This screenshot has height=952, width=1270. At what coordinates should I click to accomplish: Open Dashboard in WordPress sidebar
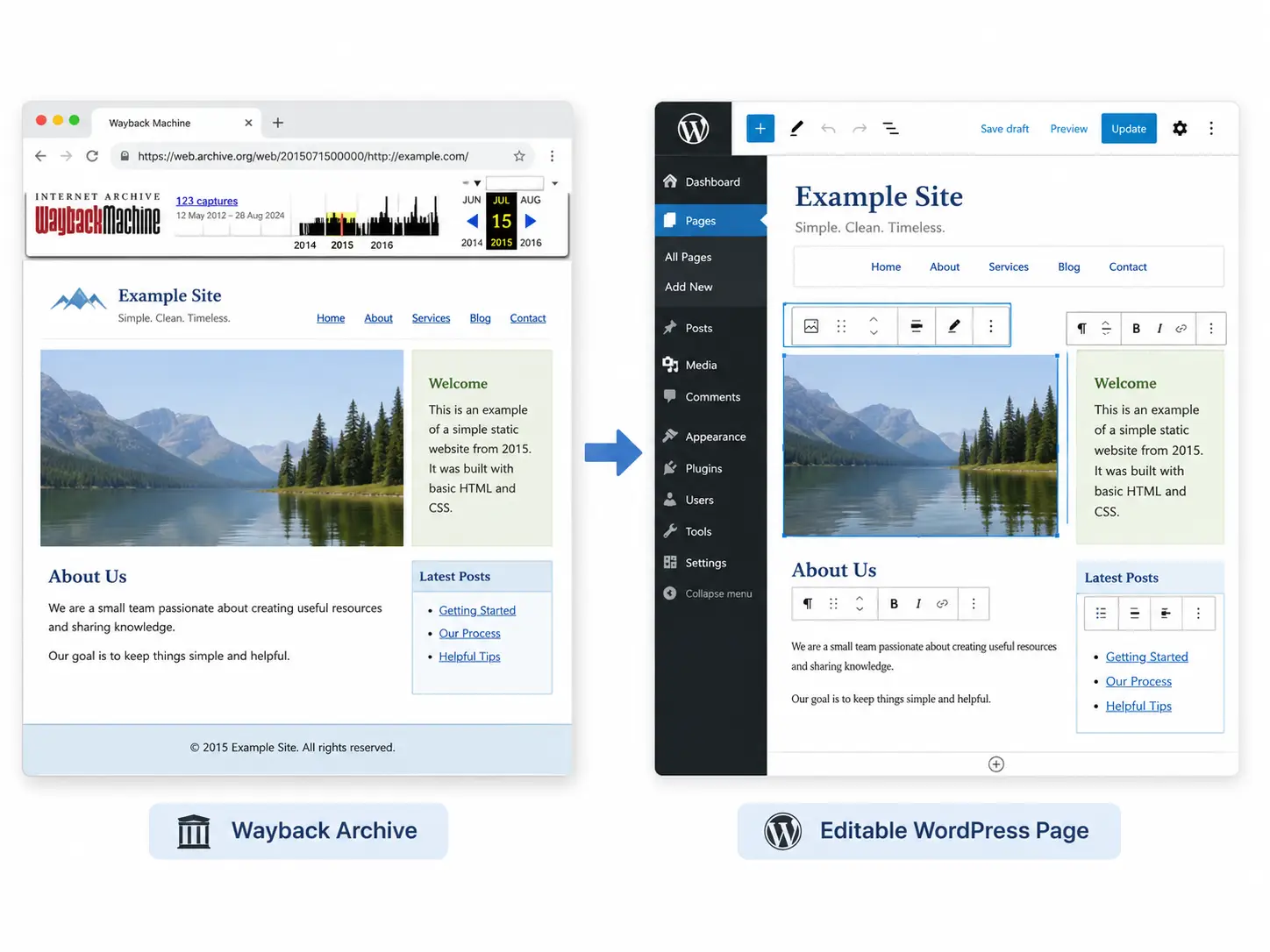[x=711, y=181]
